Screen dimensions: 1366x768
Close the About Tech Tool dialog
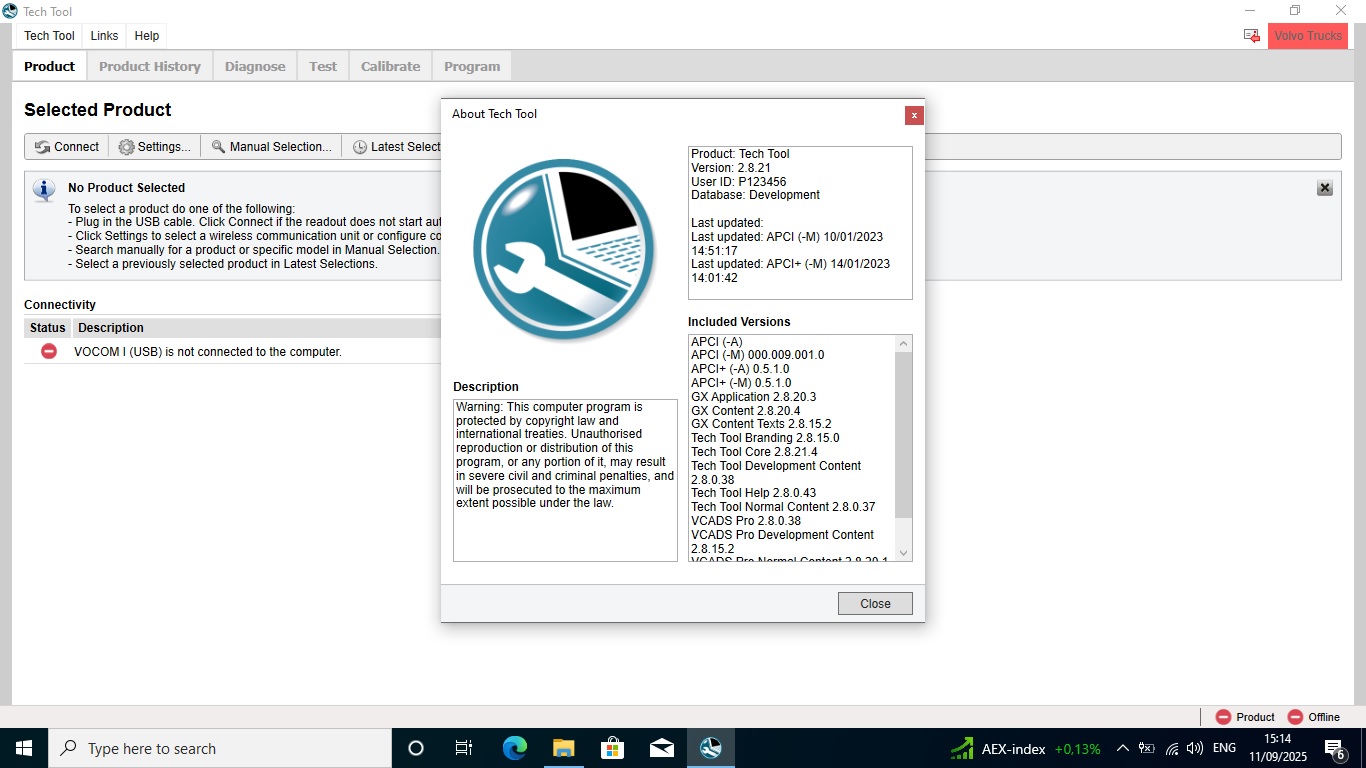tap(875, 603)
